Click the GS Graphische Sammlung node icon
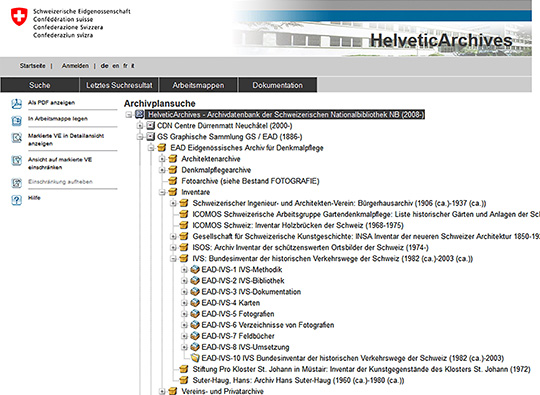 click(150, 136)
